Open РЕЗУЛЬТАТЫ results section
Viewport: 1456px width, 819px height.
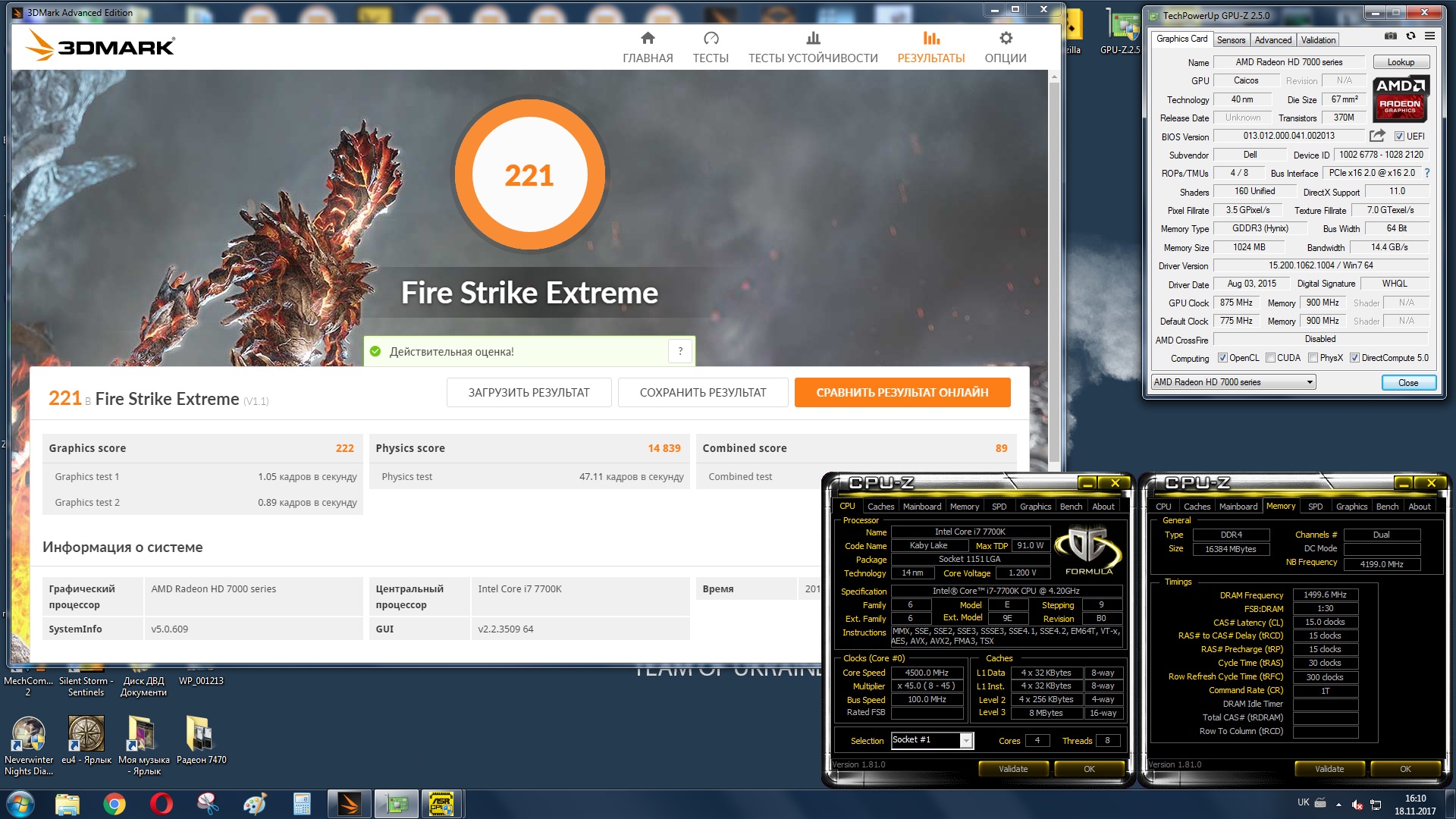point(931,47)
